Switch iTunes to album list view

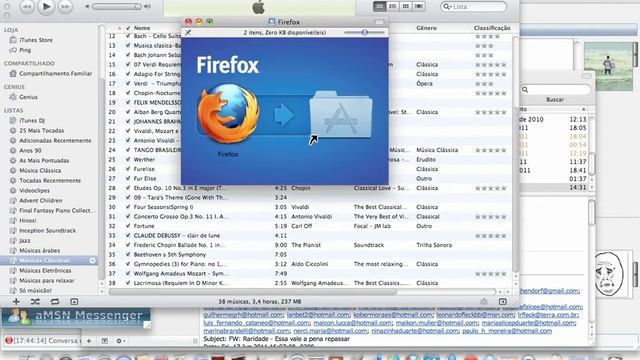[393, 6]
